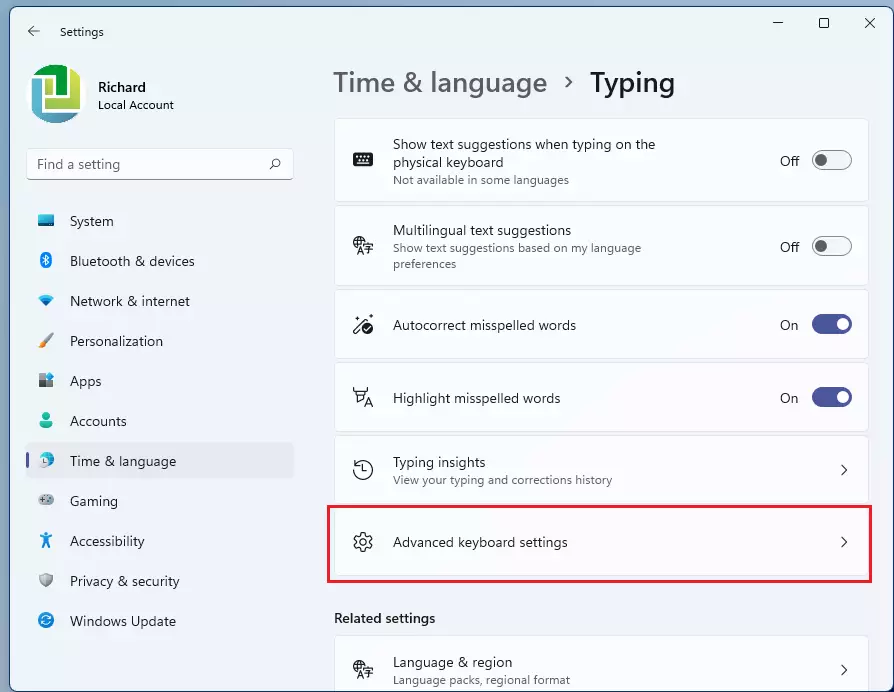This screenshot has height=692, width=894.
Task: Click the keyboard icon for text suggestions
Action: 363,160
